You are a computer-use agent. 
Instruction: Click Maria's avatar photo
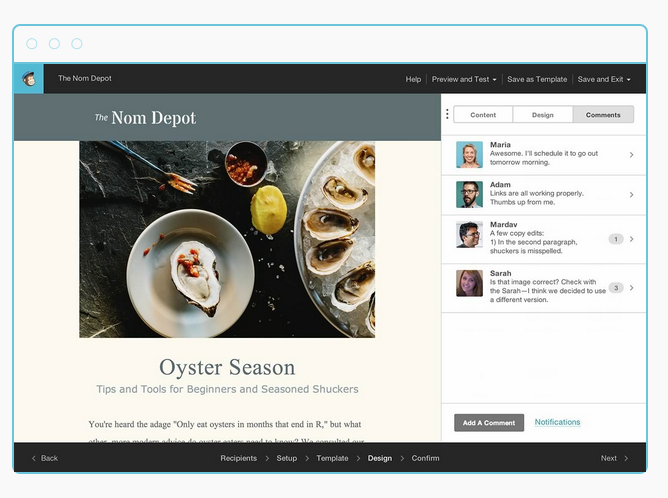tap(469, 154)
